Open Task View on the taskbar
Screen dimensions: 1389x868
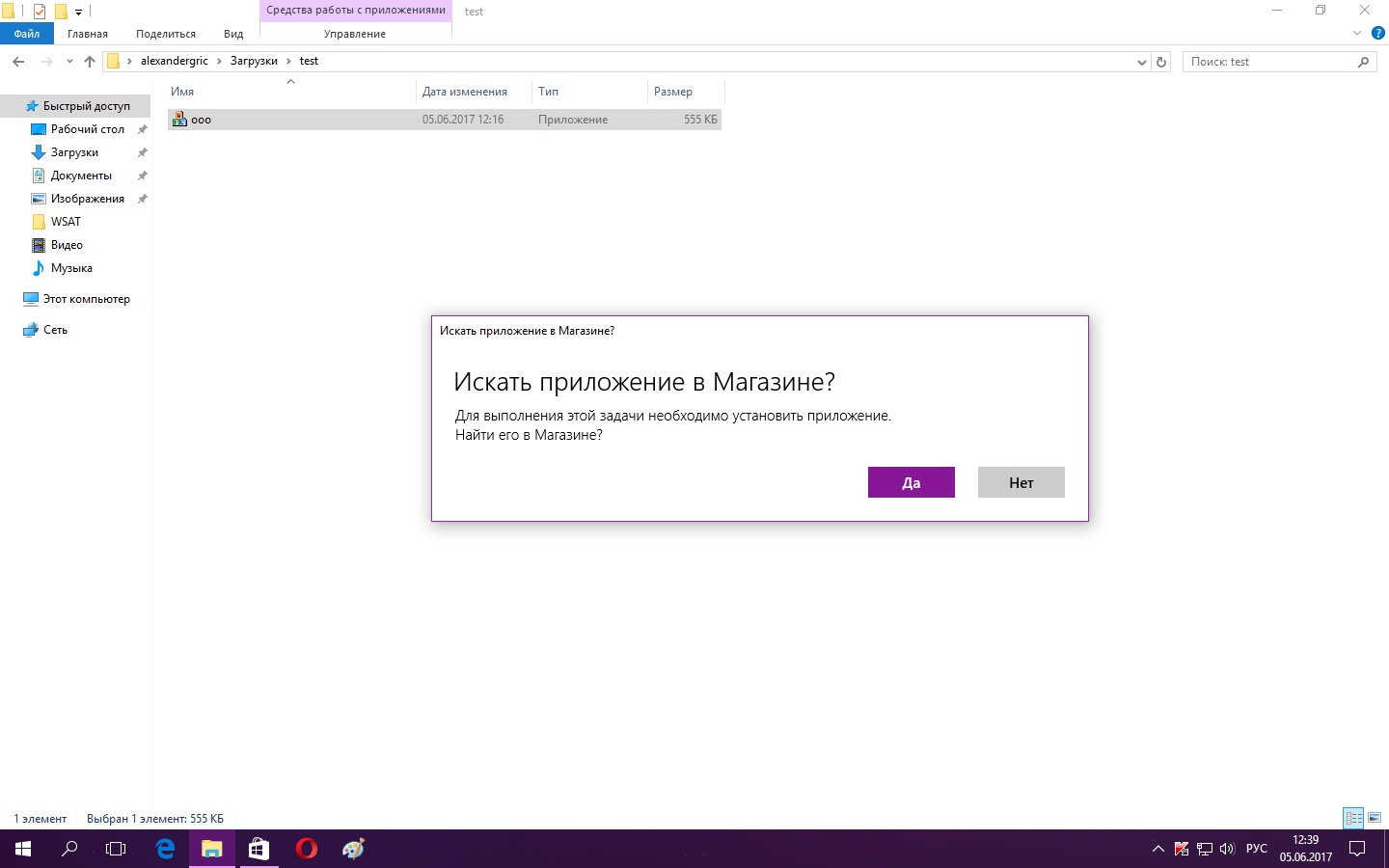tap(116, 849)
